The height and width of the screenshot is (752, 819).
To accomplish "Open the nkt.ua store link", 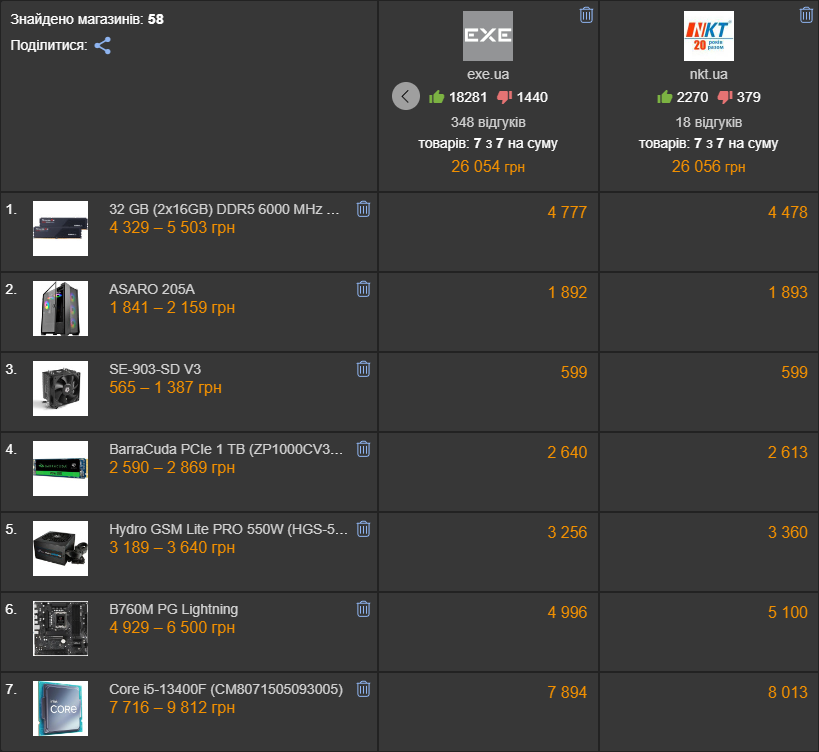I will [709, 74].
